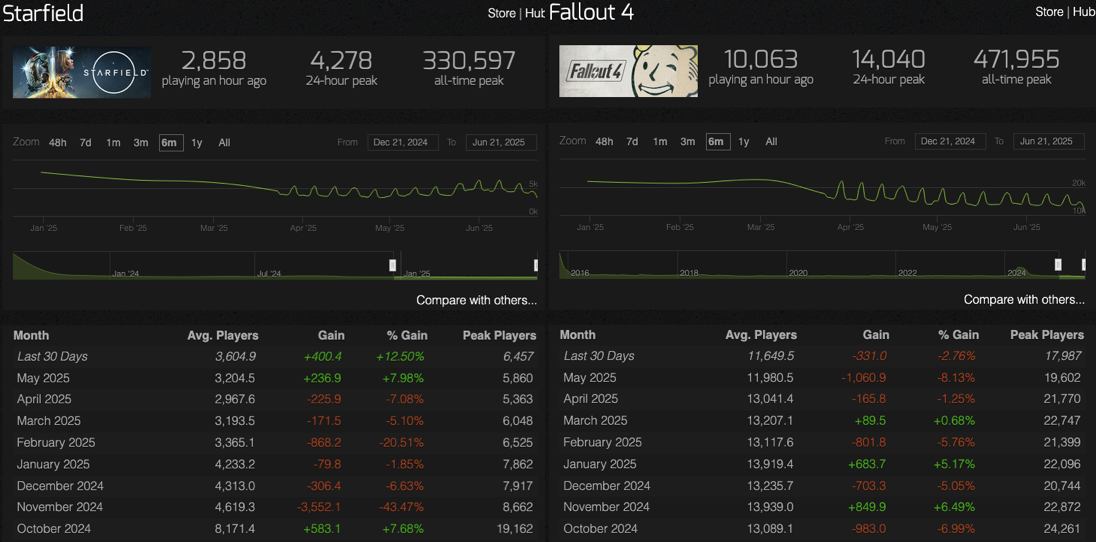
Task: Set Starfield chart zoom to 7d
Action: 85,143
